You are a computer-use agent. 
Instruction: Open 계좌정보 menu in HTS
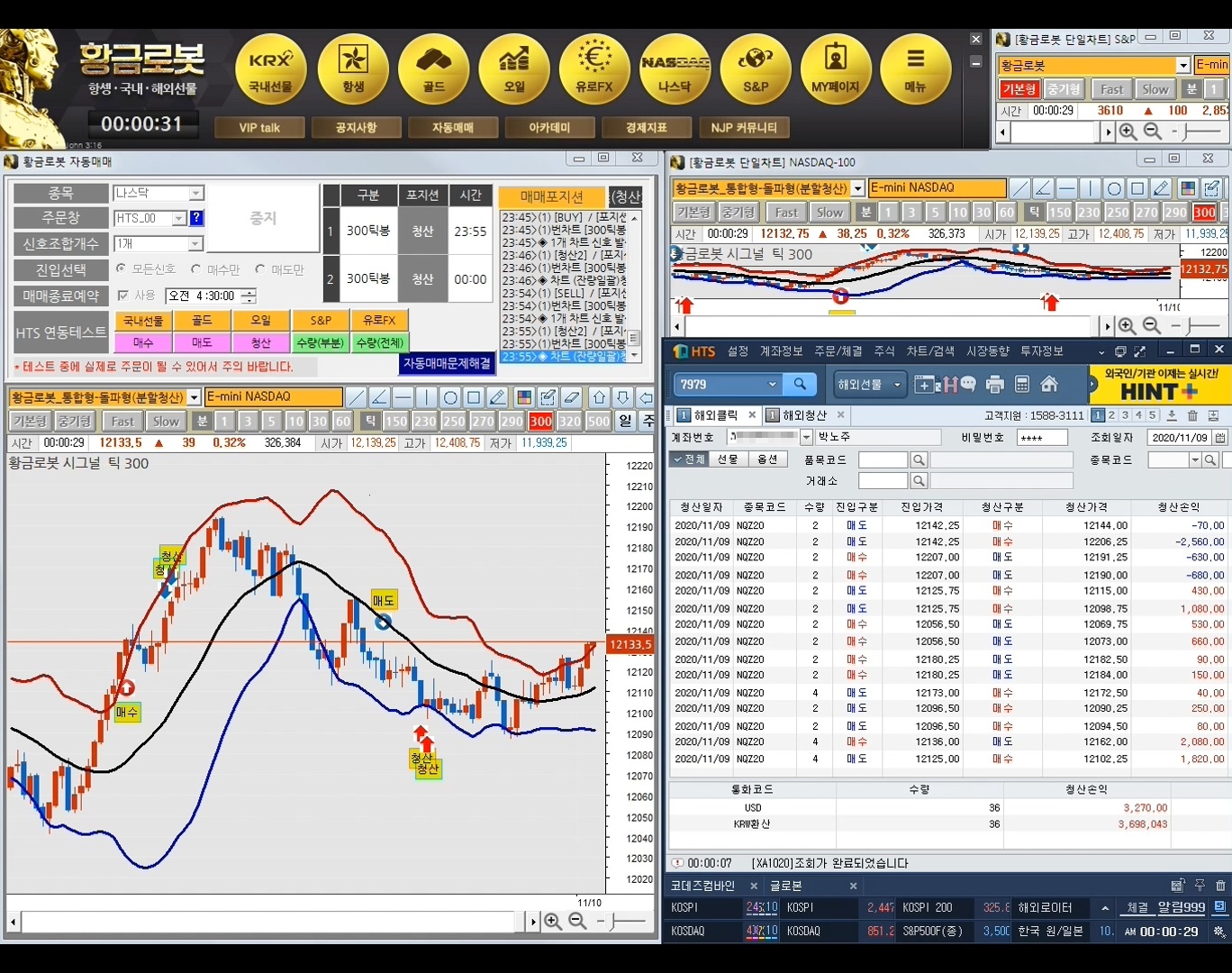[781, 350]
